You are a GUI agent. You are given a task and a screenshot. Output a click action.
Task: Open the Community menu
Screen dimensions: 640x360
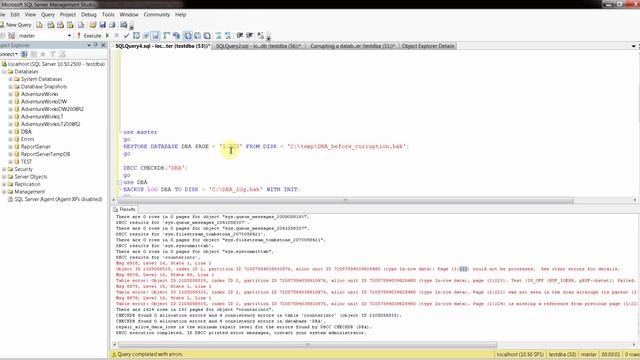(156, 14)
